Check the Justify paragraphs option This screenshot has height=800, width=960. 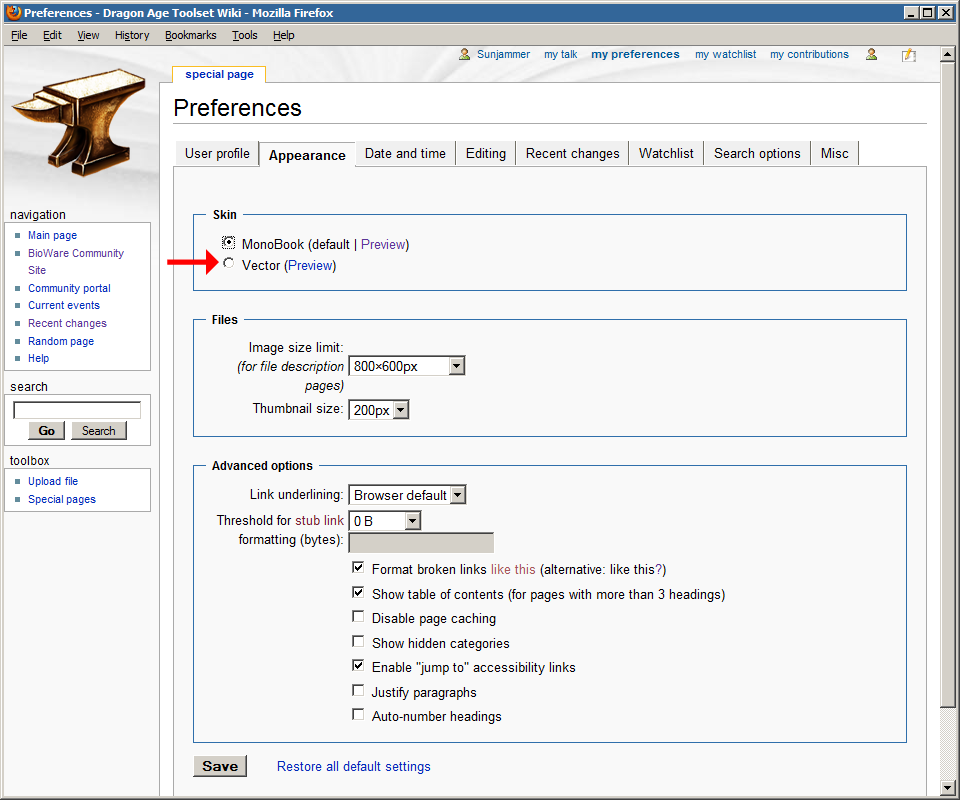pos(358,691)
